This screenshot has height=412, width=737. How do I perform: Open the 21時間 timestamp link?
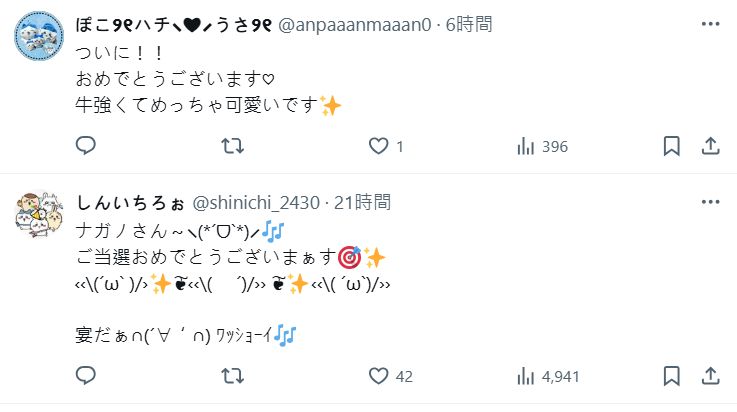tap(363, 202)
